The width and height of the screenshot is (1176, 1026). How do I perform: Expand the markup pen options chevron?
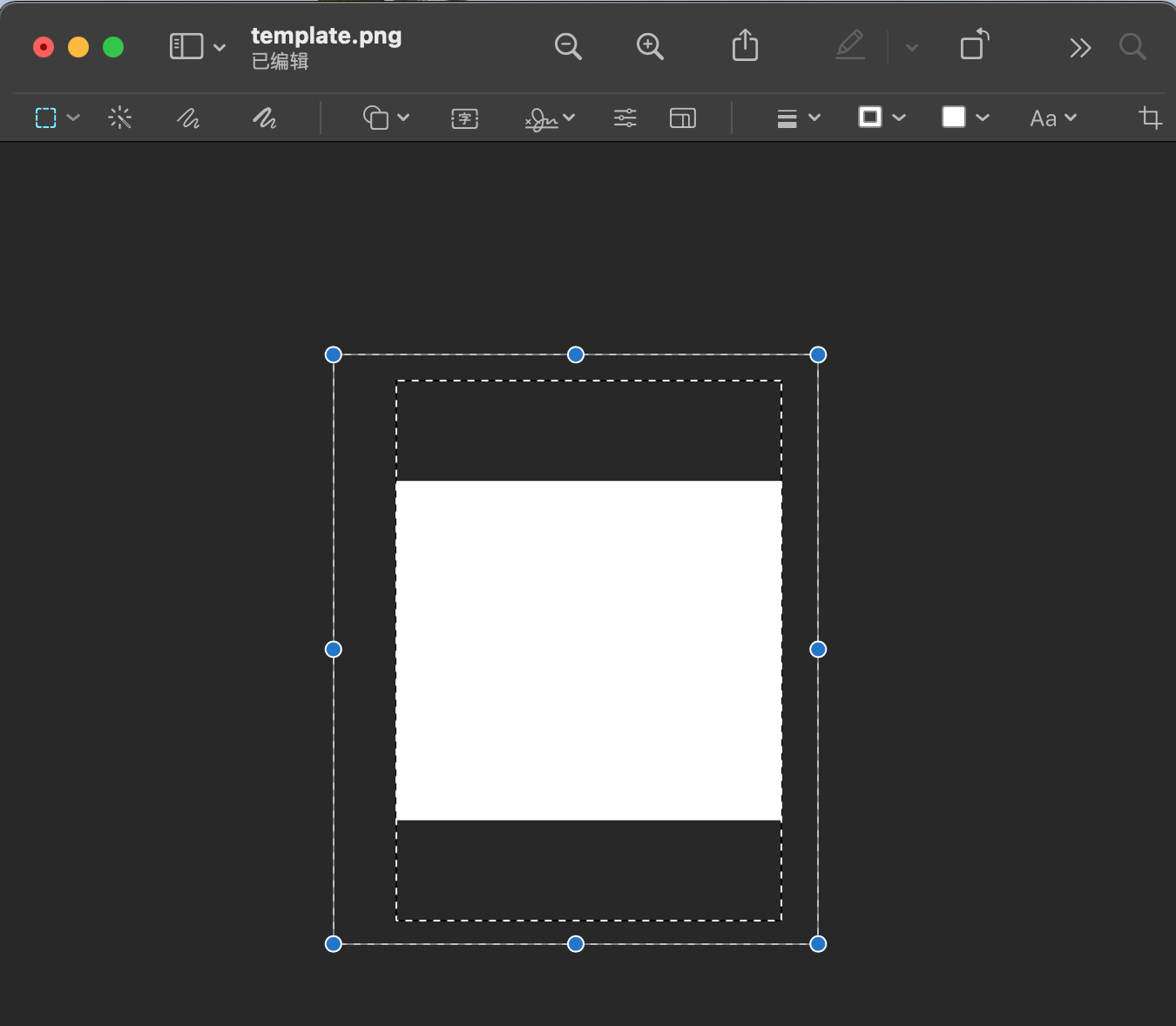click(912, 47)
